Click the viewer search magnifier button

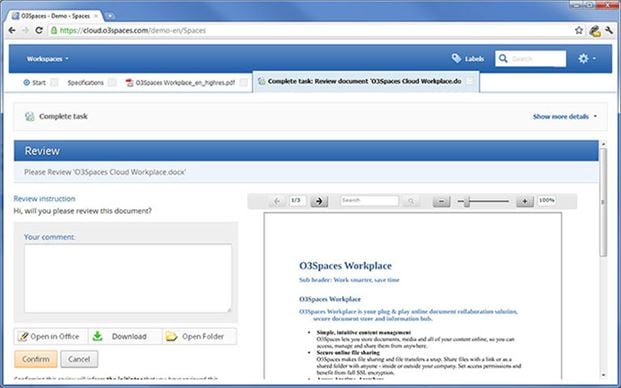click(x=411, y=201)
